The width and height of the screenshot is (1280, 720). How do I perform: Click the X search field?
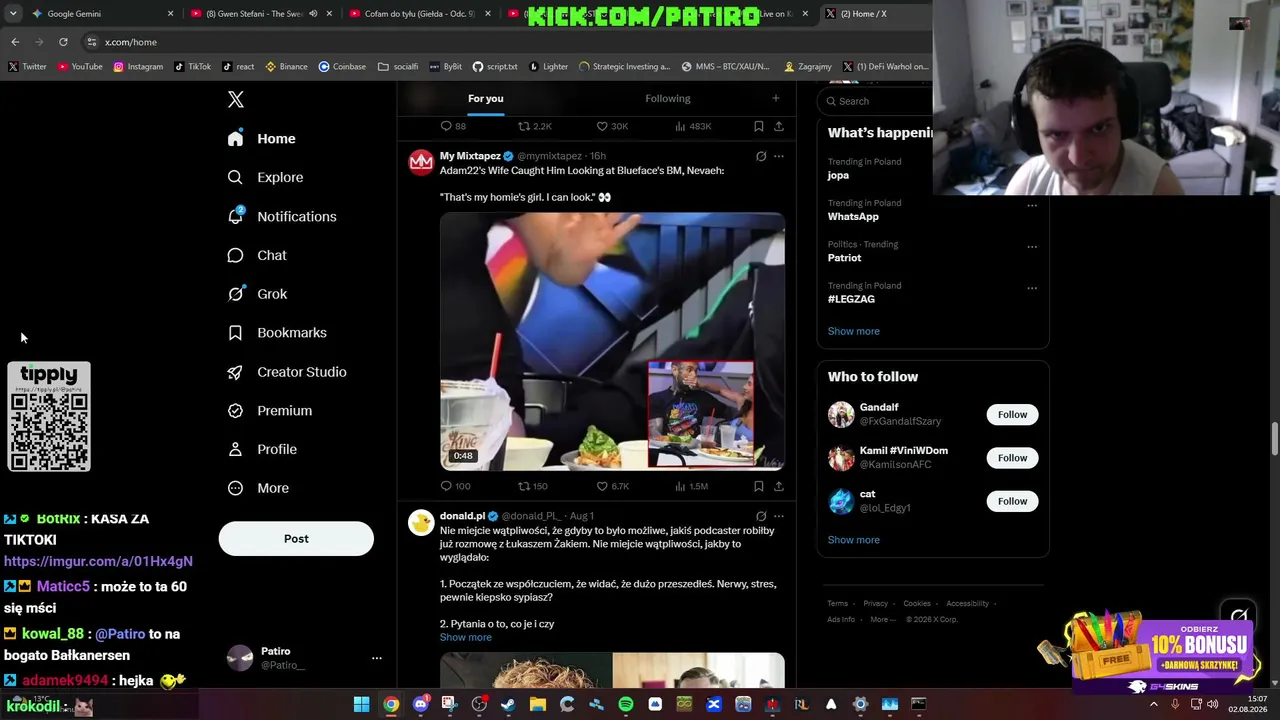tap(875, 101)
